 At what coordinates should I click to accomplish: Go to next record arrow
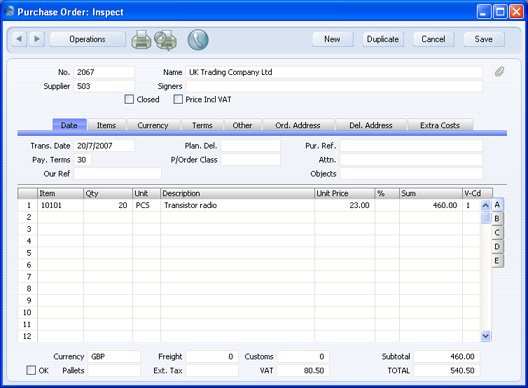(37, 39)
